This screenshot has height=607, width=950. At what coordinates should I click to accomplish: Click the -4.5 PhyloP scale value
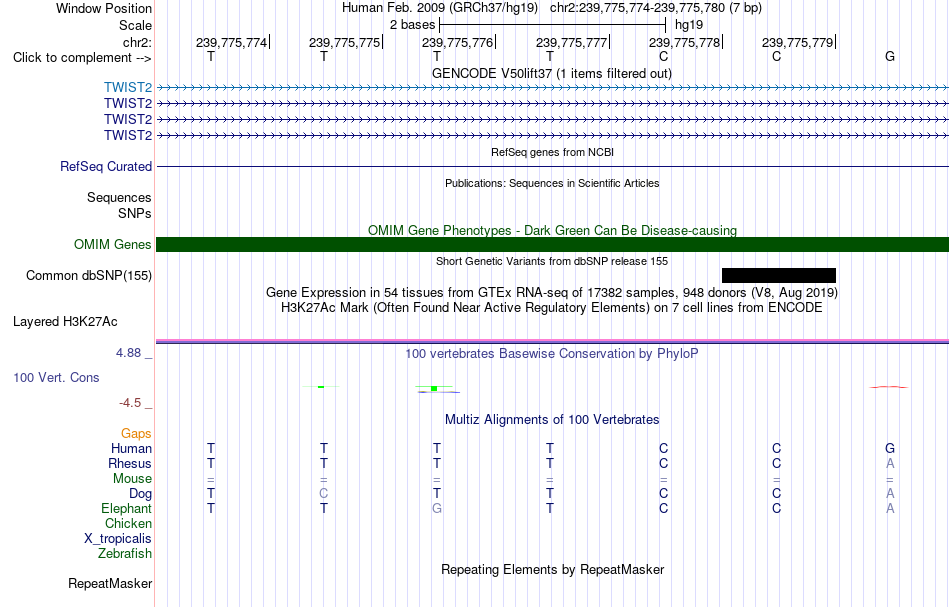click(130, 403)
